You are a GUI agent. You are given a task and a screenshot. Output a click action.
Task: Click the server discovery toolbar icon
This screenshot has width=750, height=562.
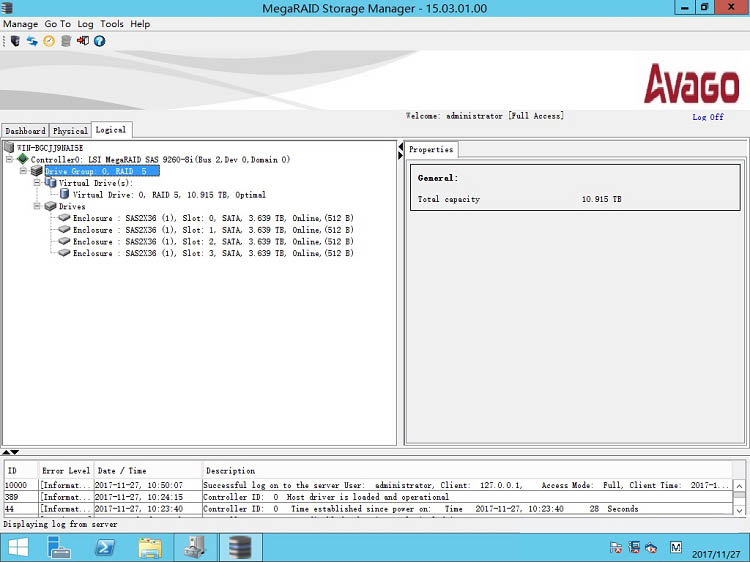point(15,41)
